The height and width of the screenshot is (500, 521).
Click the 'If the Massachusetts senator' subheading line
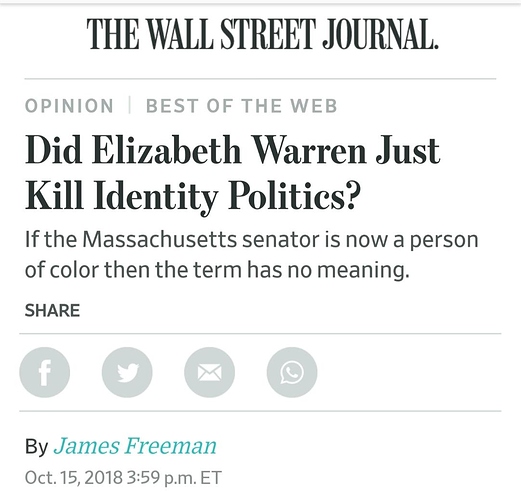click(252, 239)
